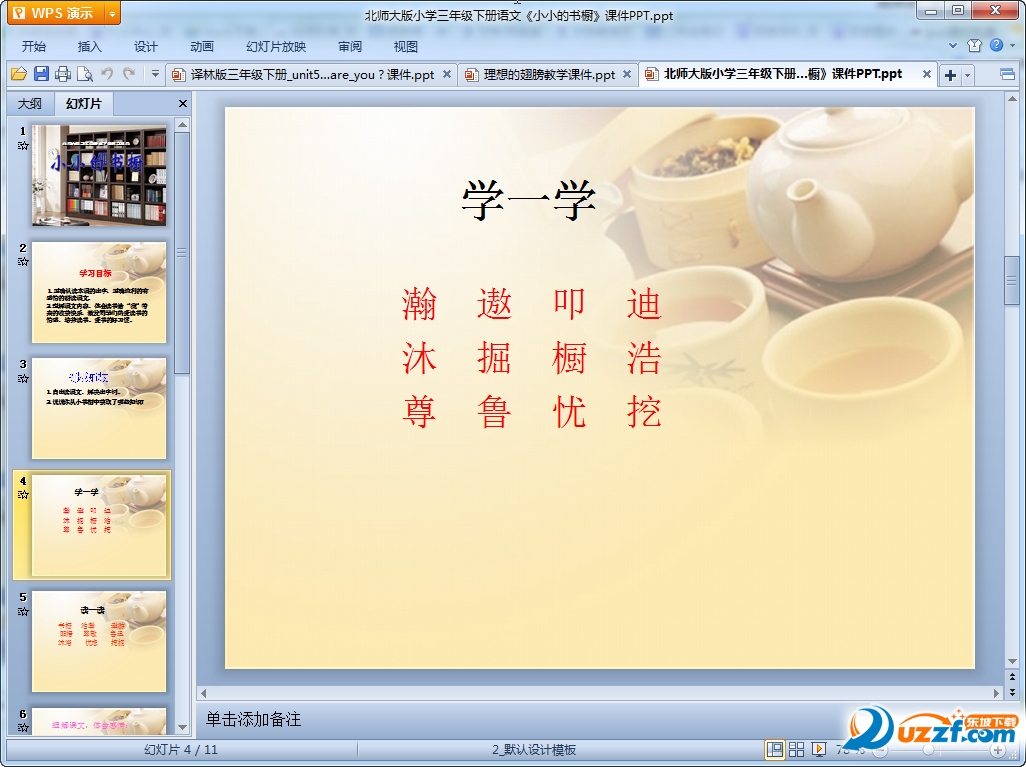Close the 理想的翅膀教学课件.ppt tab
Viewport: 1026px width, 767px height.
pos(627,74)
